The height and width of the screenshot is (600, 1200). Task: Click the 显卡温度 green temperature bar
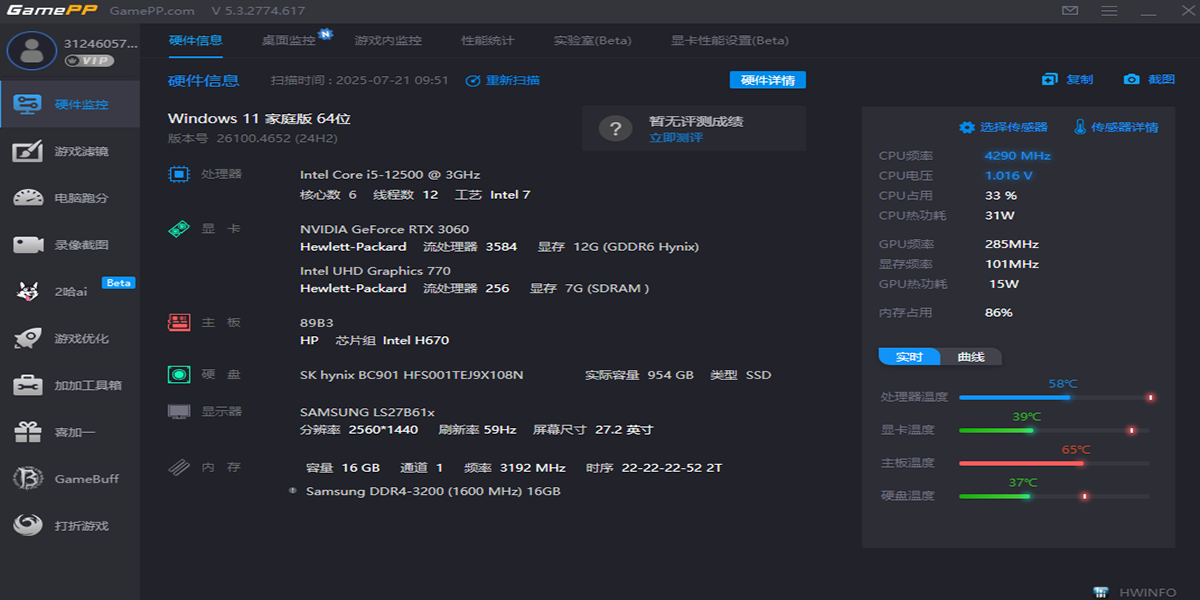click(1054, 430)
